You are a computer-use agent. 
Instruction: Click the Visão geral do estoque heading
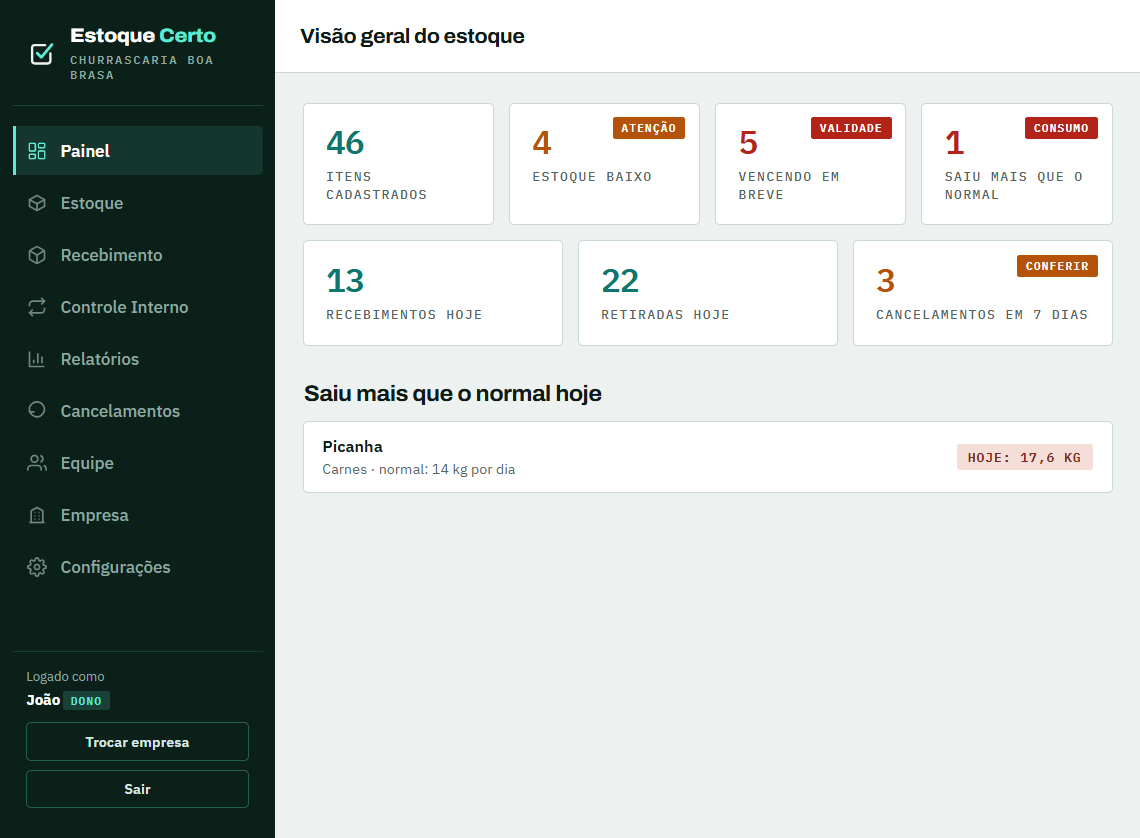pyautogui.click(x=412, y=36)
